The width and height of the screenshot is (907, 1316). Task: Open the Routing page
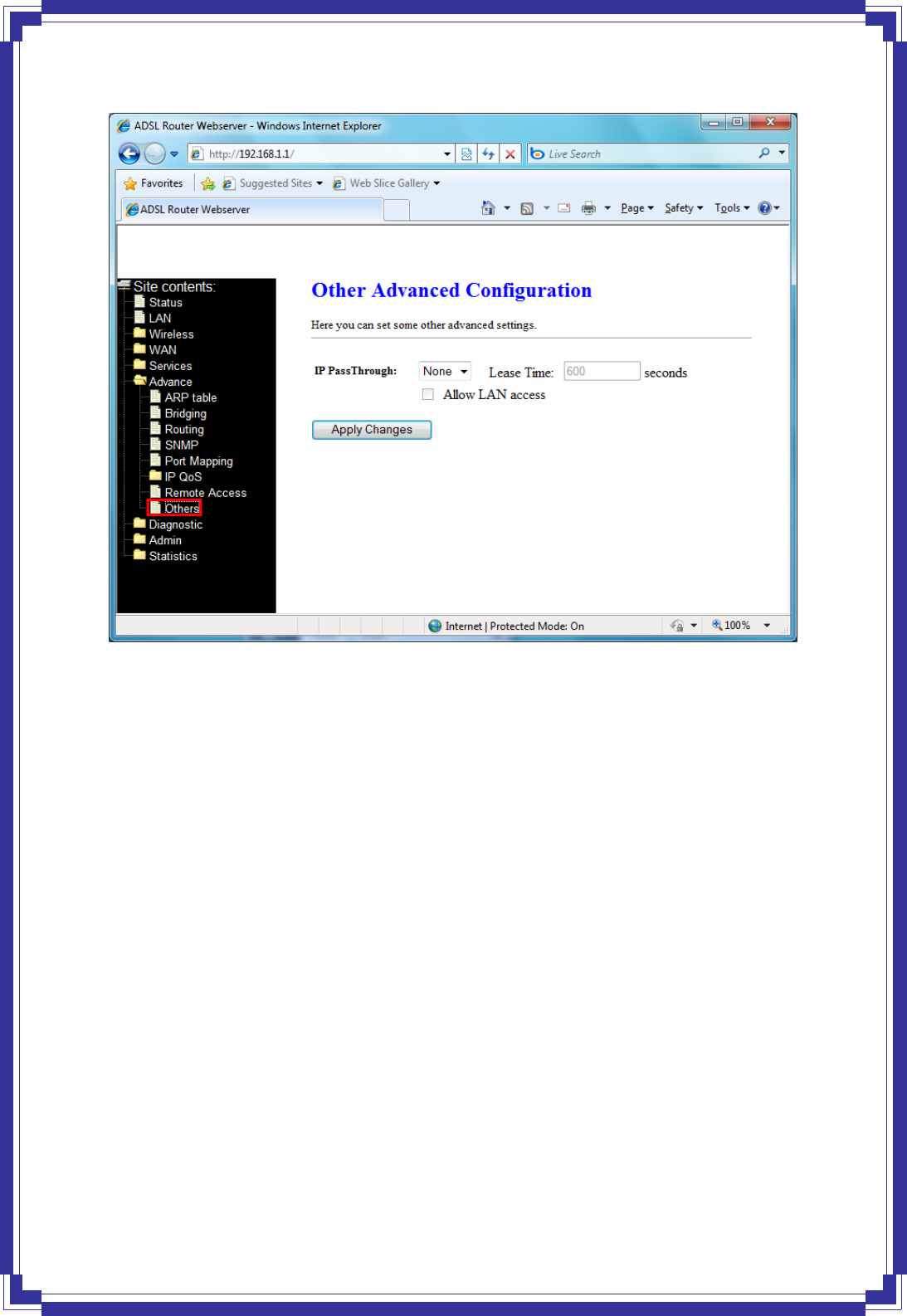coord(184,429)
